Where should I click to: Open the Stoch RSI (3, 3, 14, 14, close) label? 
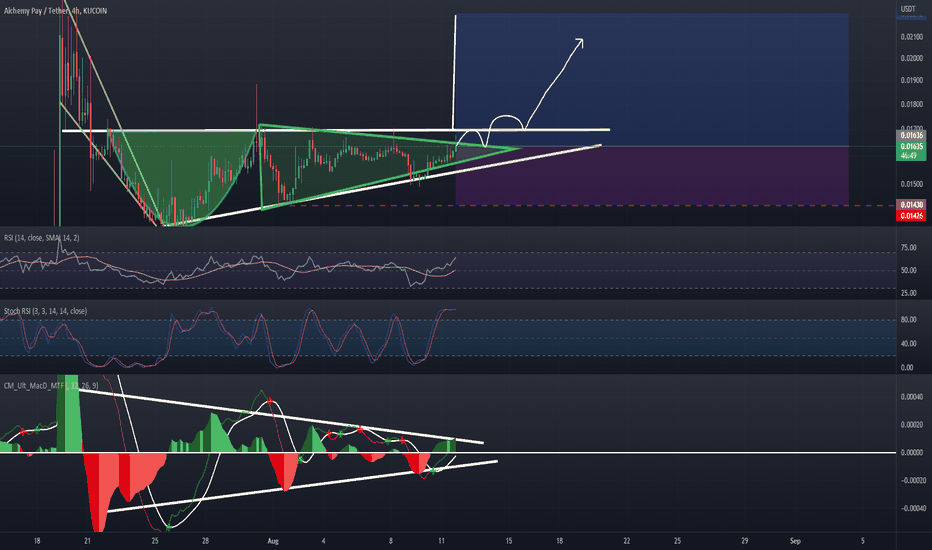click(x=45, y=311)
